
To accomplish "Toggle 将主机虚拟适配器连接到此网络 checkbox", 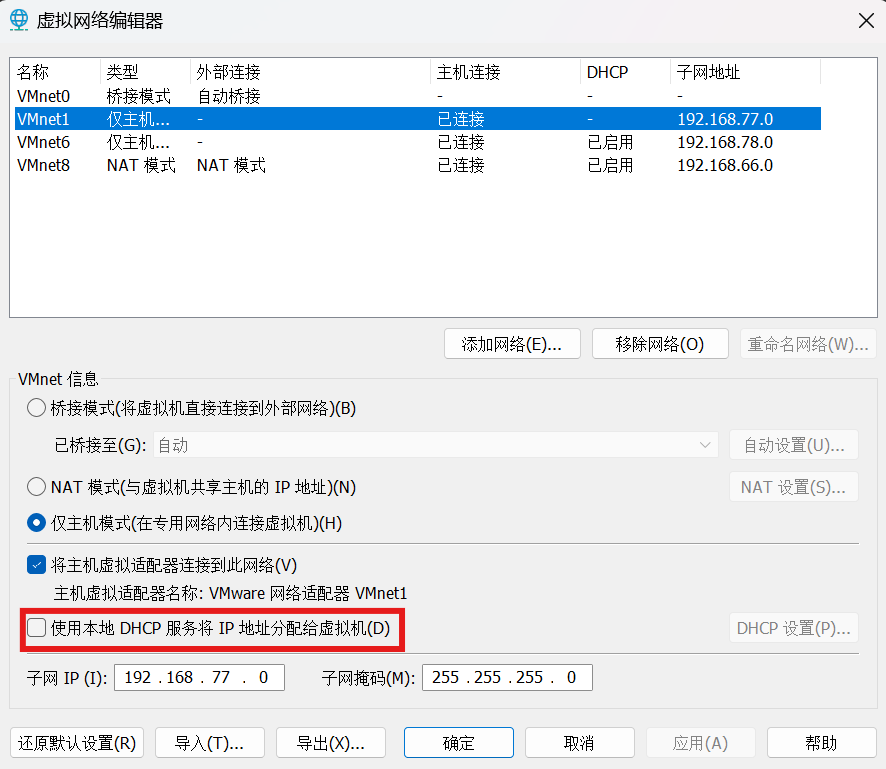I will click(x=37, y=564).
